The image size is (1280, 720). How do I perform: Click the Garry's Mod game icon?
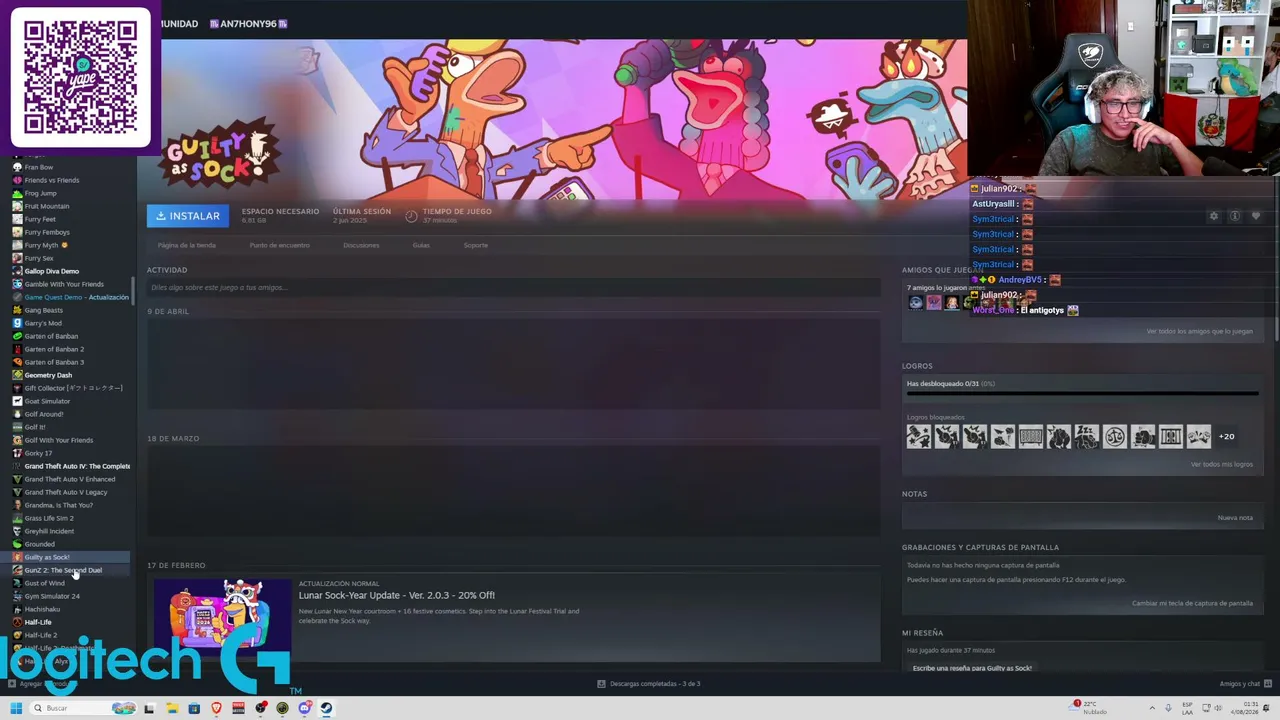tap(17, 323)
